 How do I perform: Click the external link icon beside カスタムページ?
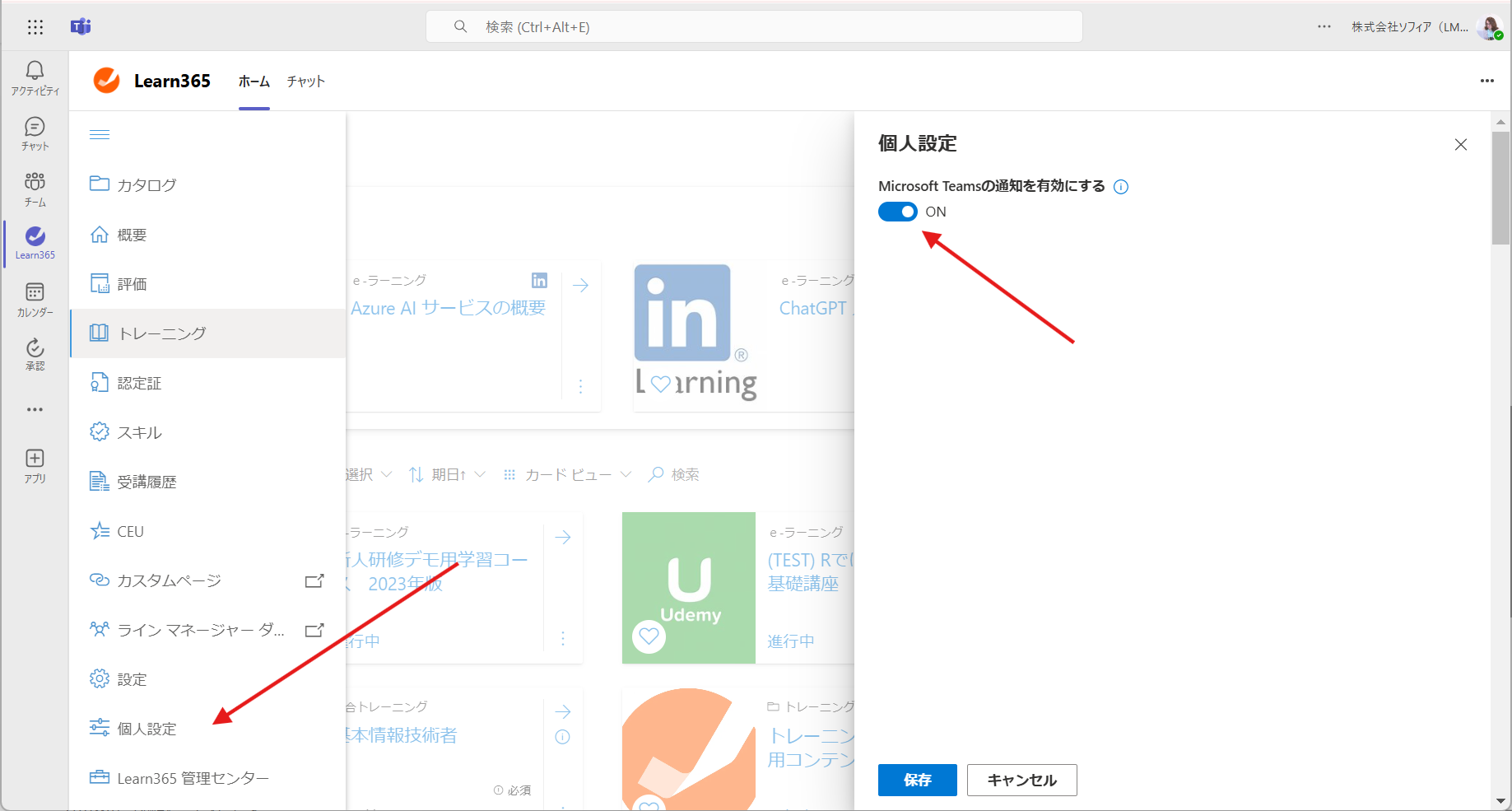pos(314,580)
